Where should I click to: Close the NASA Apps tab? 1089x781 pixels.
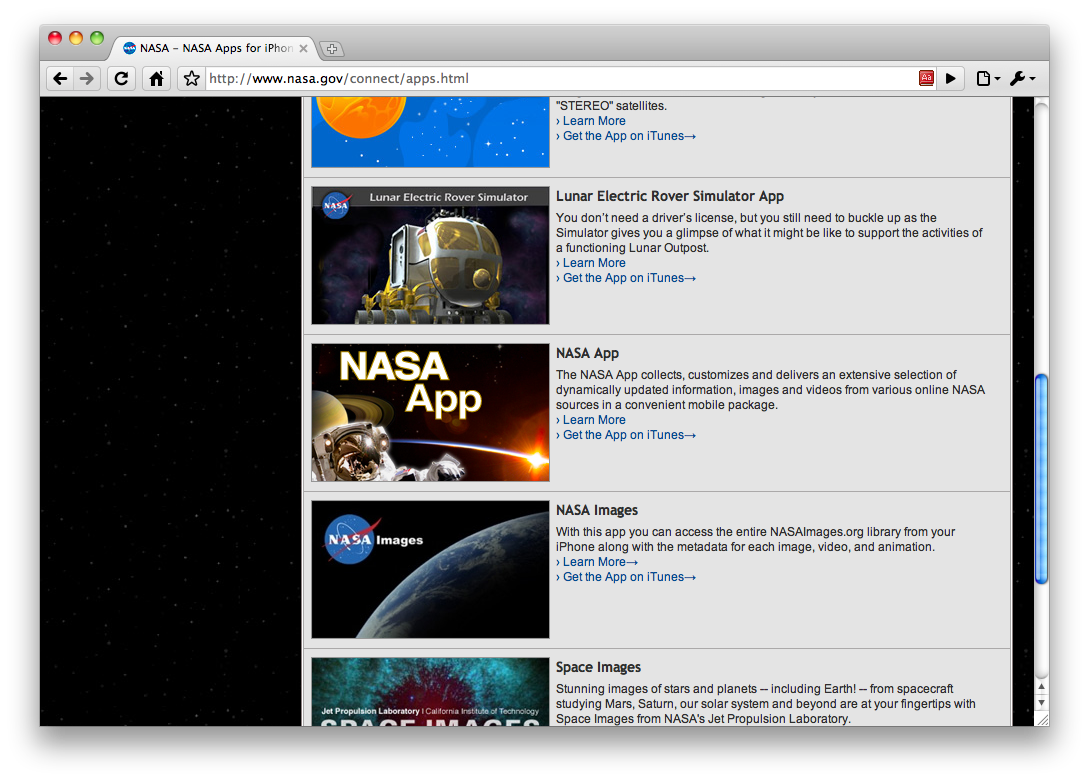pyautogui.click(x=304, y=49)
